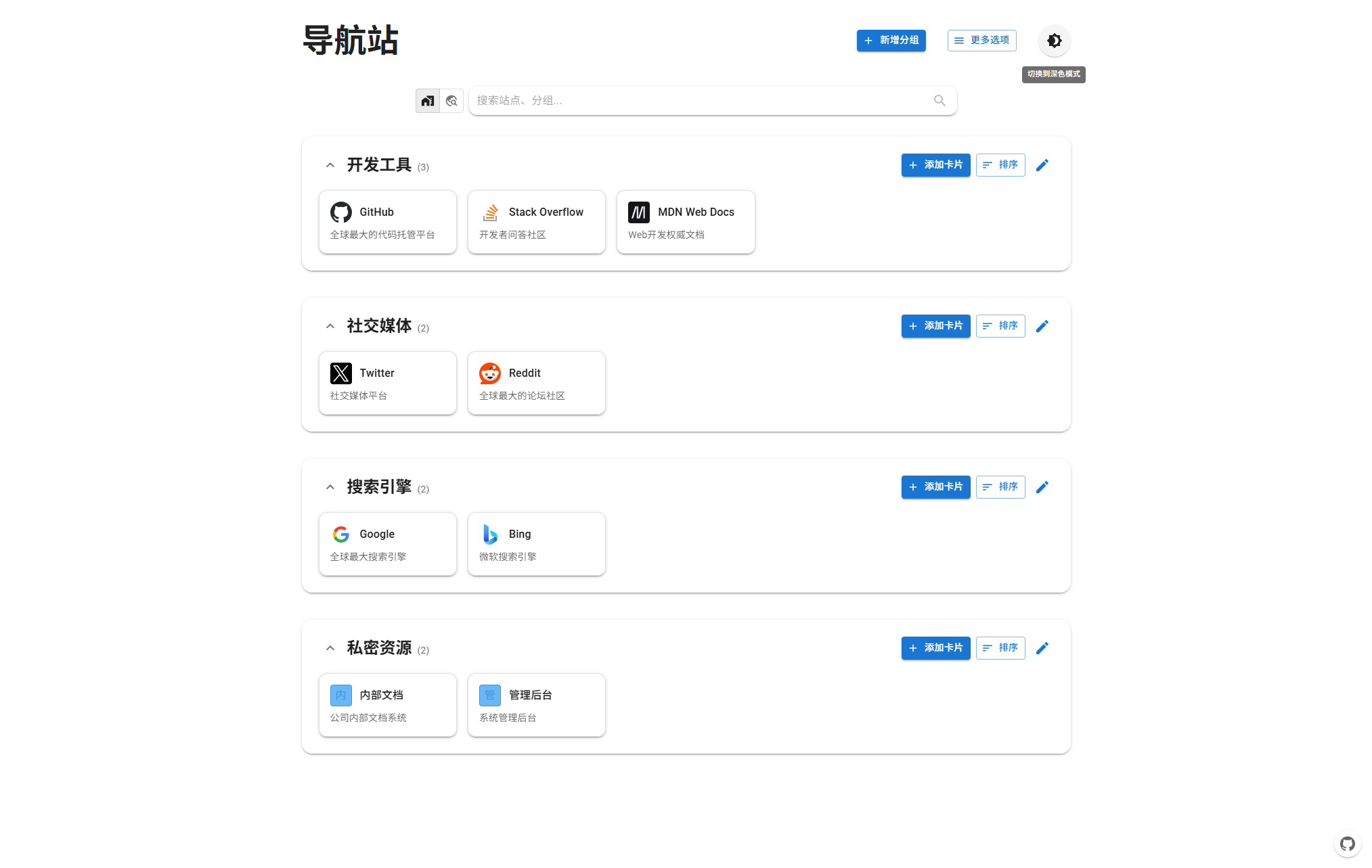The image size is (1372, 868).
Task: Click the edit pencil for 私密资源 group
Action: coord(1042,647)
